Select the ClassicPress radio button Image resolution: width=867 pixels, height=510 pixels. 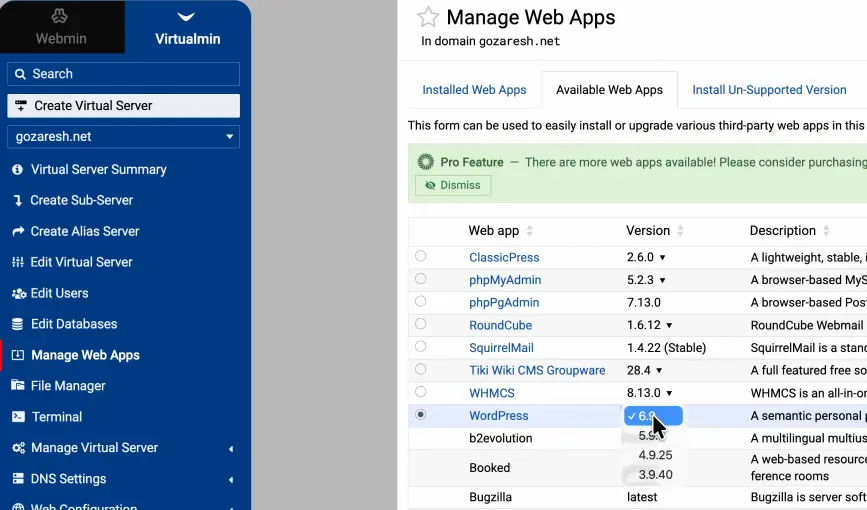(x=420, y=257)
